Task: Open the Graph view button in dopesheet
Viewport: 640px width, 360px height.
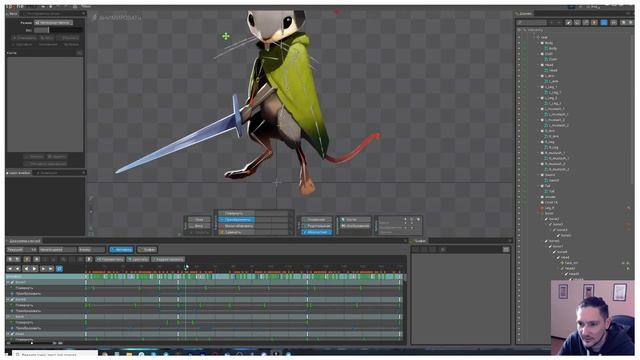Action: (147, 249)
